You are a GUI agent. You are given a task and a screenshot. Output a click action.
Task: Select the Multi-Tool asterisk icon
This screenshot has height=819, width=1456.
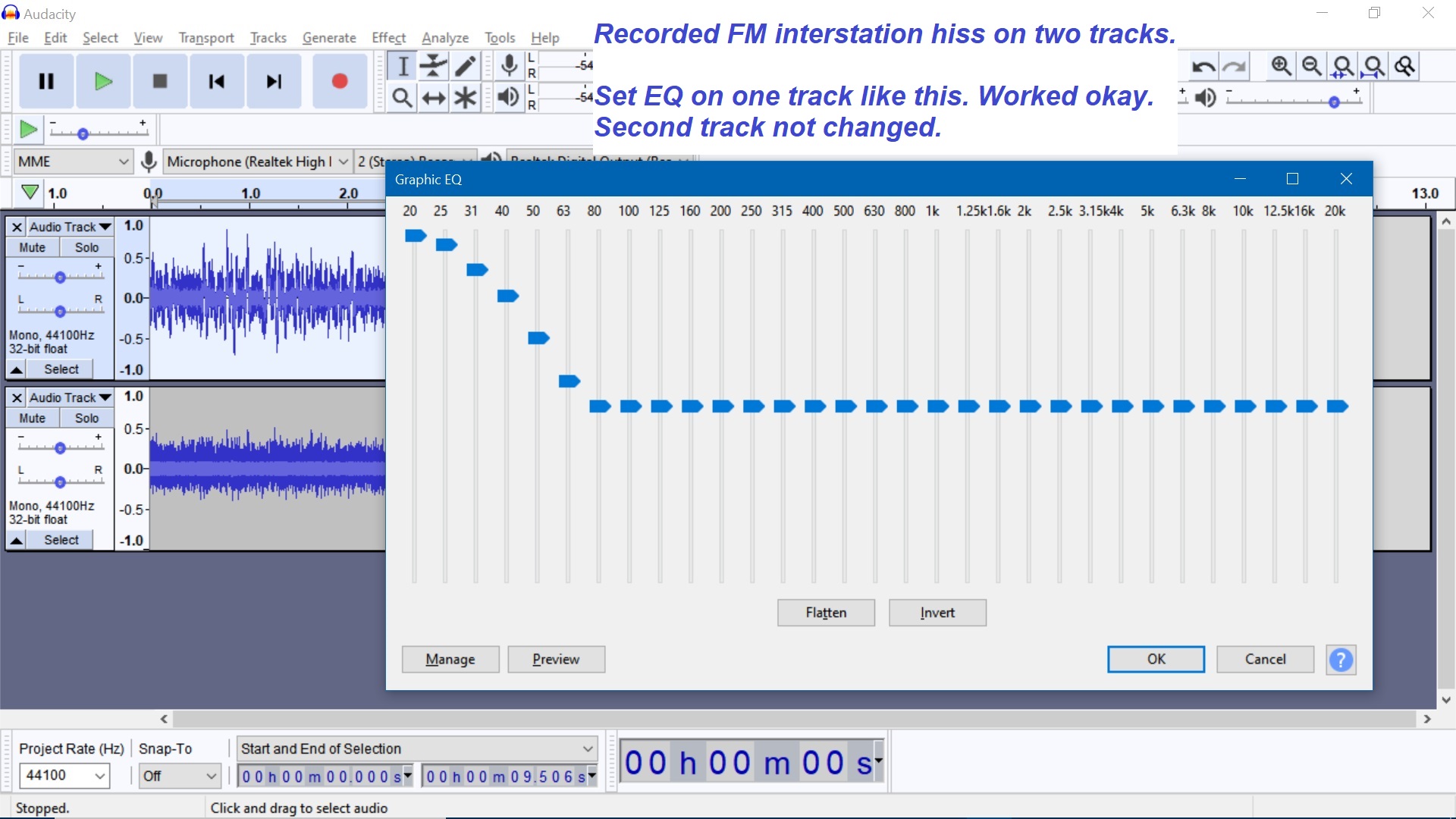coord(465,98)
